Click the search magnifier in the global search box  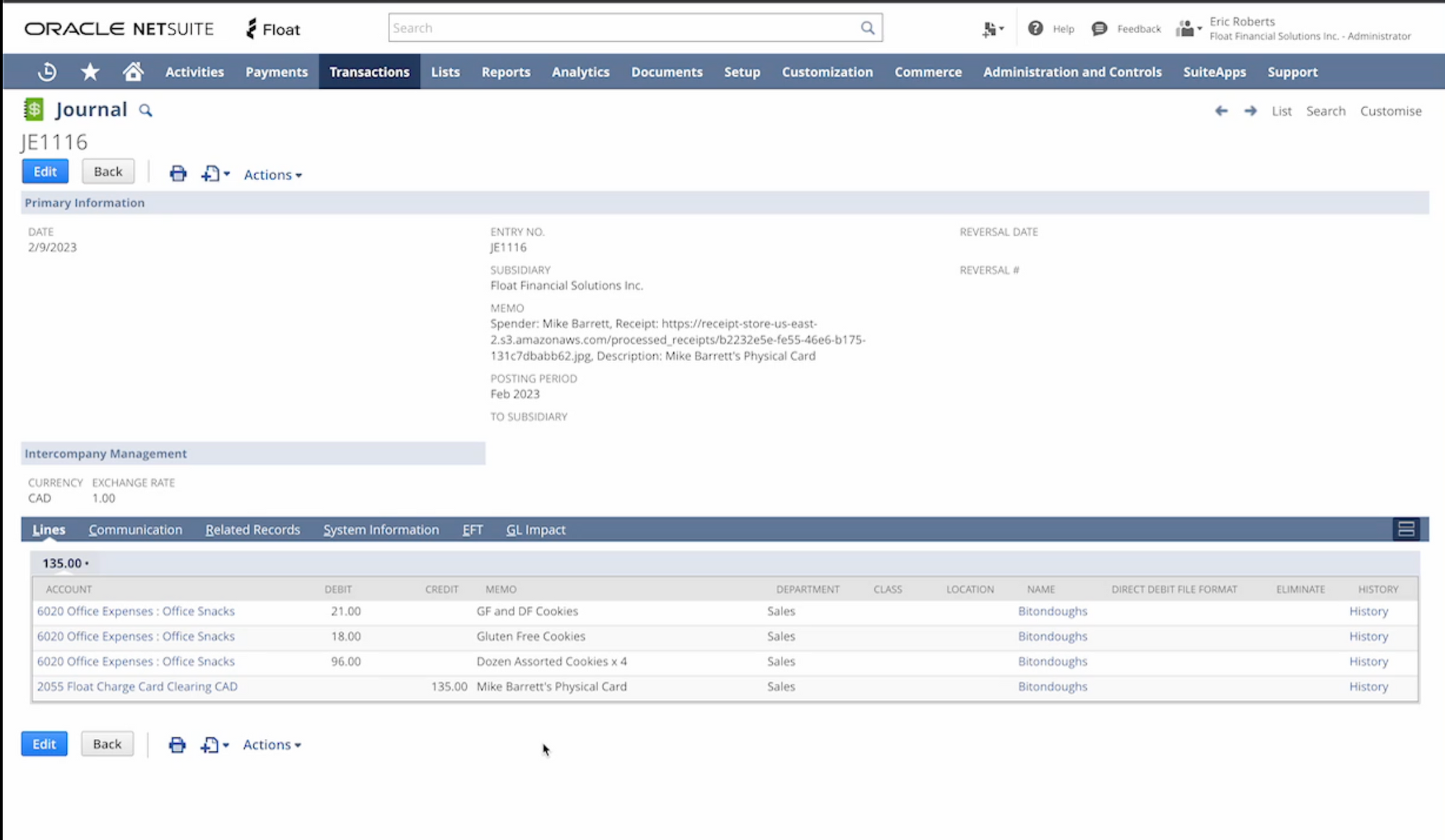point(867,27)
